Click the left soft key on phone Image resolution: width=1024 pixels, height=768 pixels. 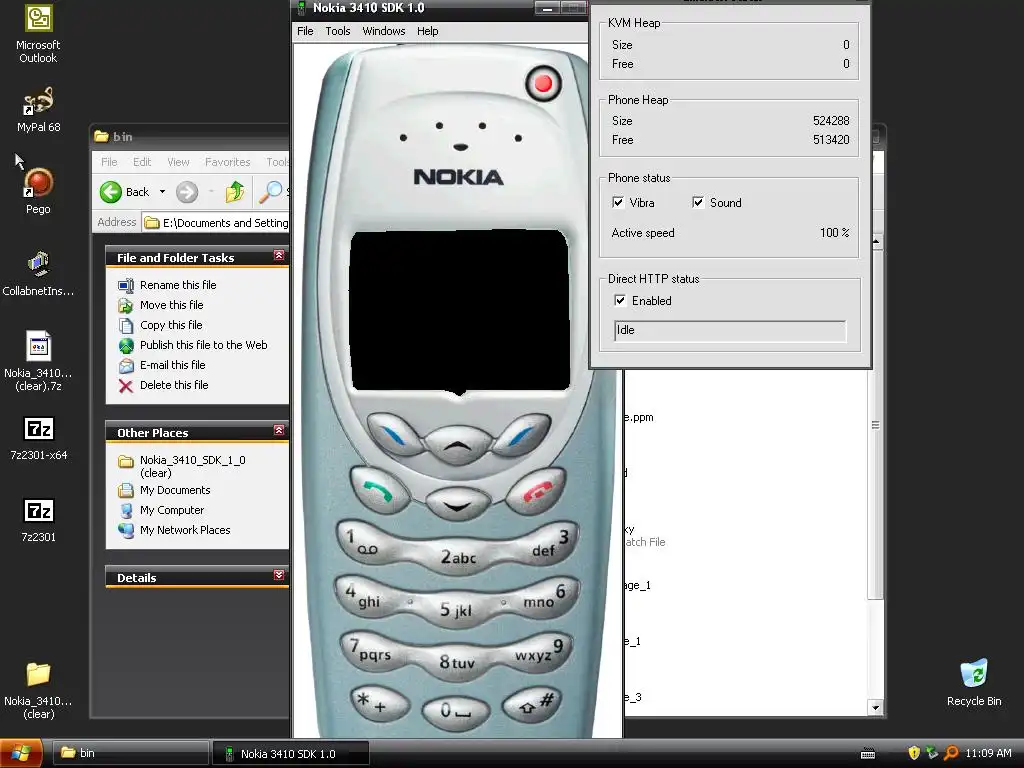click(394, 435)
